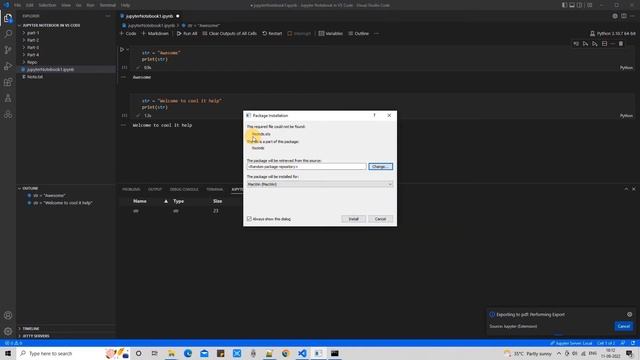Open Outline from notebook toolbar
The width and height of the screenshot is (640, 360).
358,33
